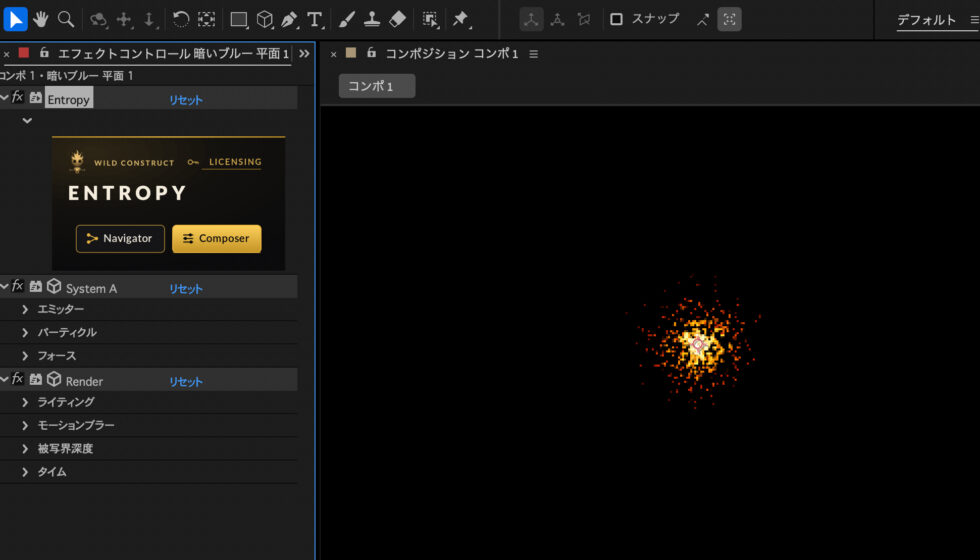
Task: Toggle fx switch for System A effect
Action: point(18,286)
